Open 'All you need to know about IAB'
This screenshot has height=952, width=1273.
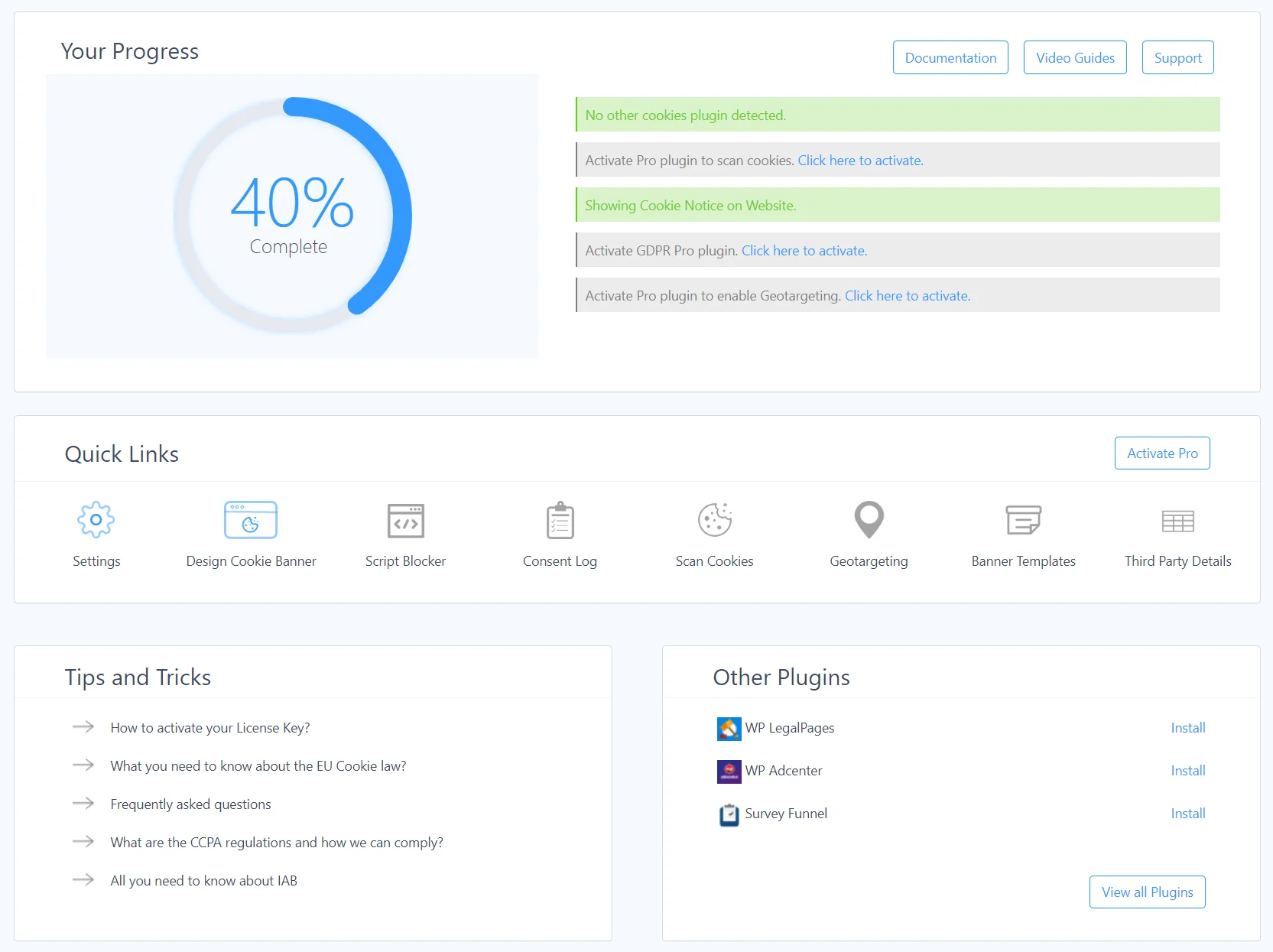203,881
